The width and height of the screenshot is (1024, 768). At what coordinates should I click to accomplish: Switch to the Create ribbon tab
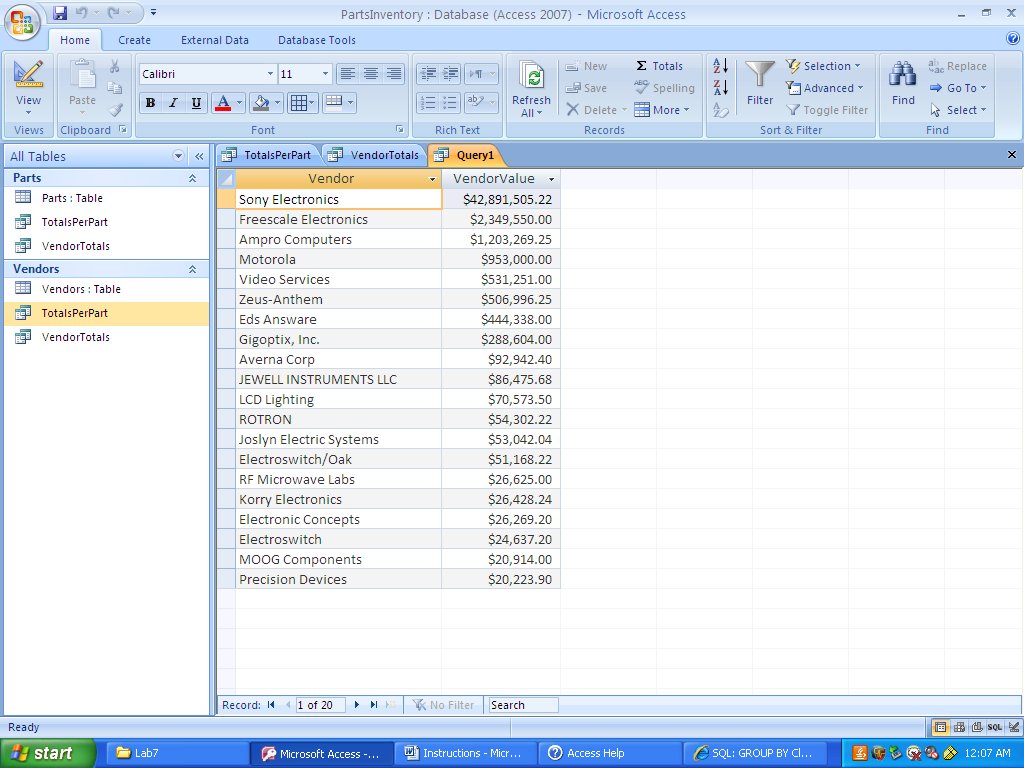[135, 40]
